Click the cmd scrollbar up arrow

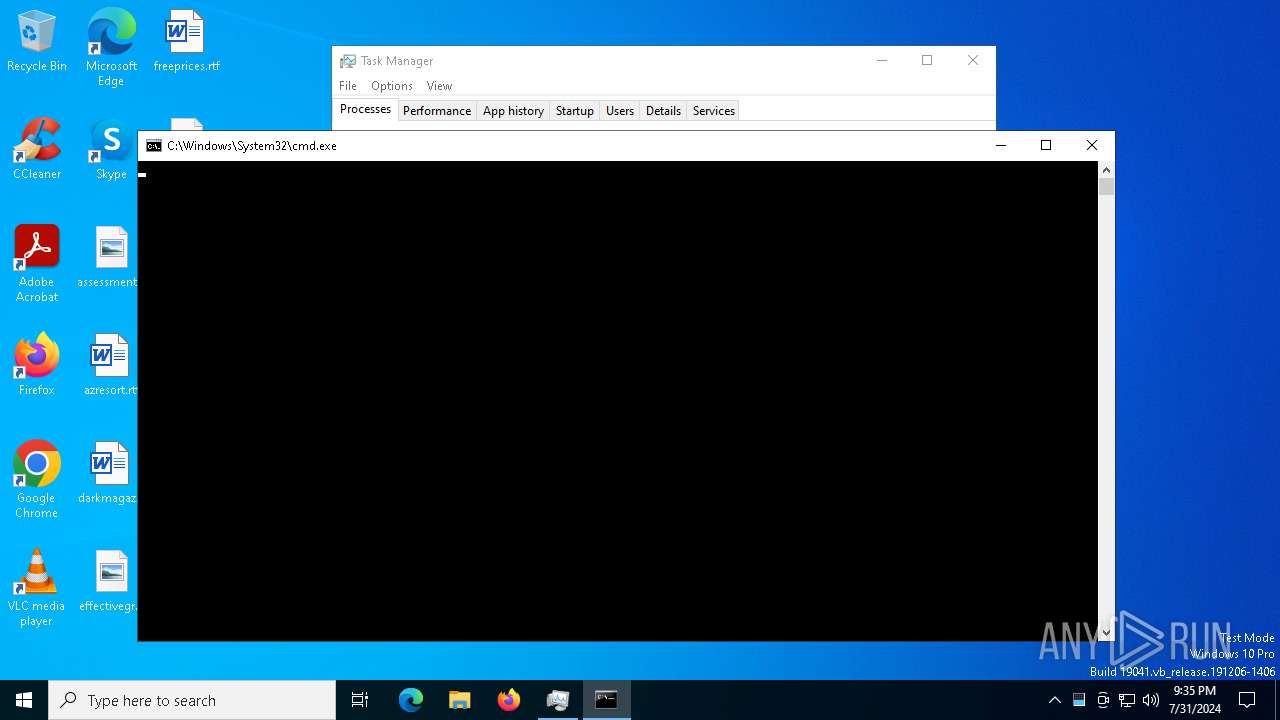pyautogui.click(x=1106, y=170)
